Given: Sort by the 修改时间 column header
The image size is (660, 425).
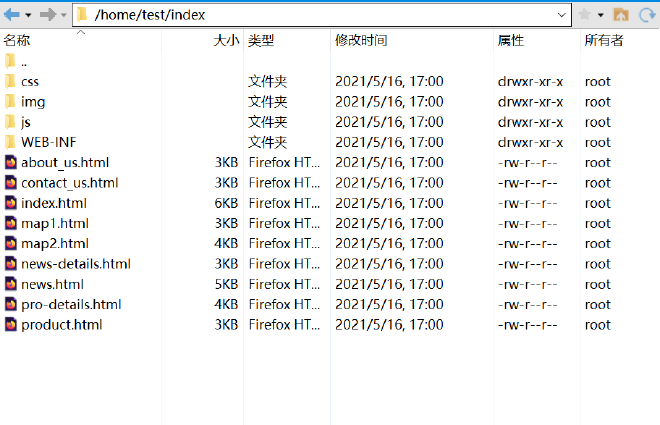Looking at the screenshot, I should click(361, 40).
